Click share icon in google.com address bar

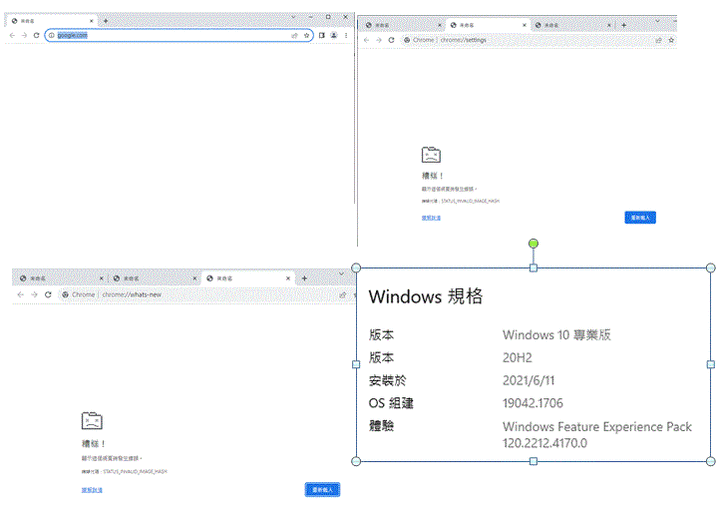294,35
